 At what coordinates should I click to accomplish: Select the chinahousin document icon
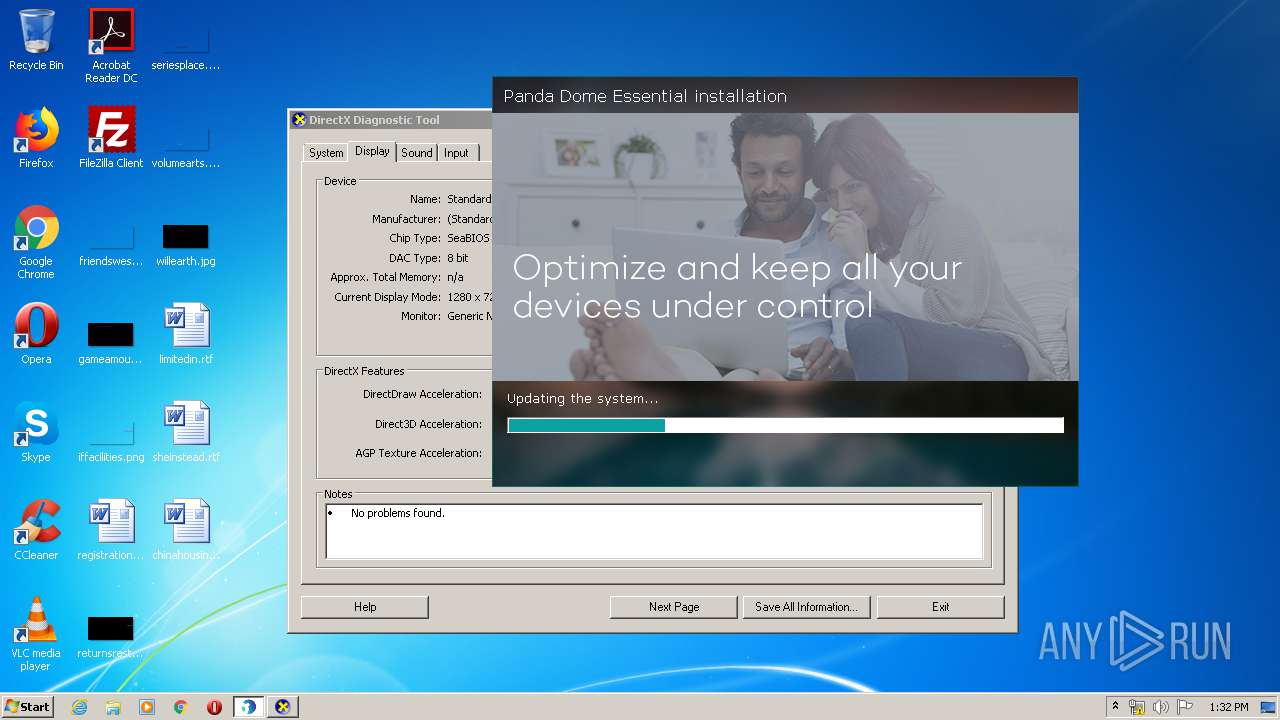(x=185, y=530)
